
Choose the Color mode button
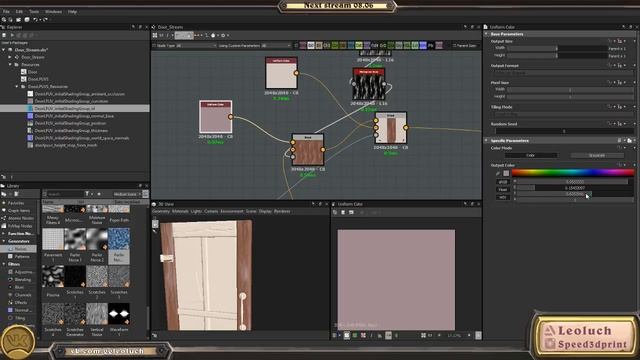[x=531, y=155]
